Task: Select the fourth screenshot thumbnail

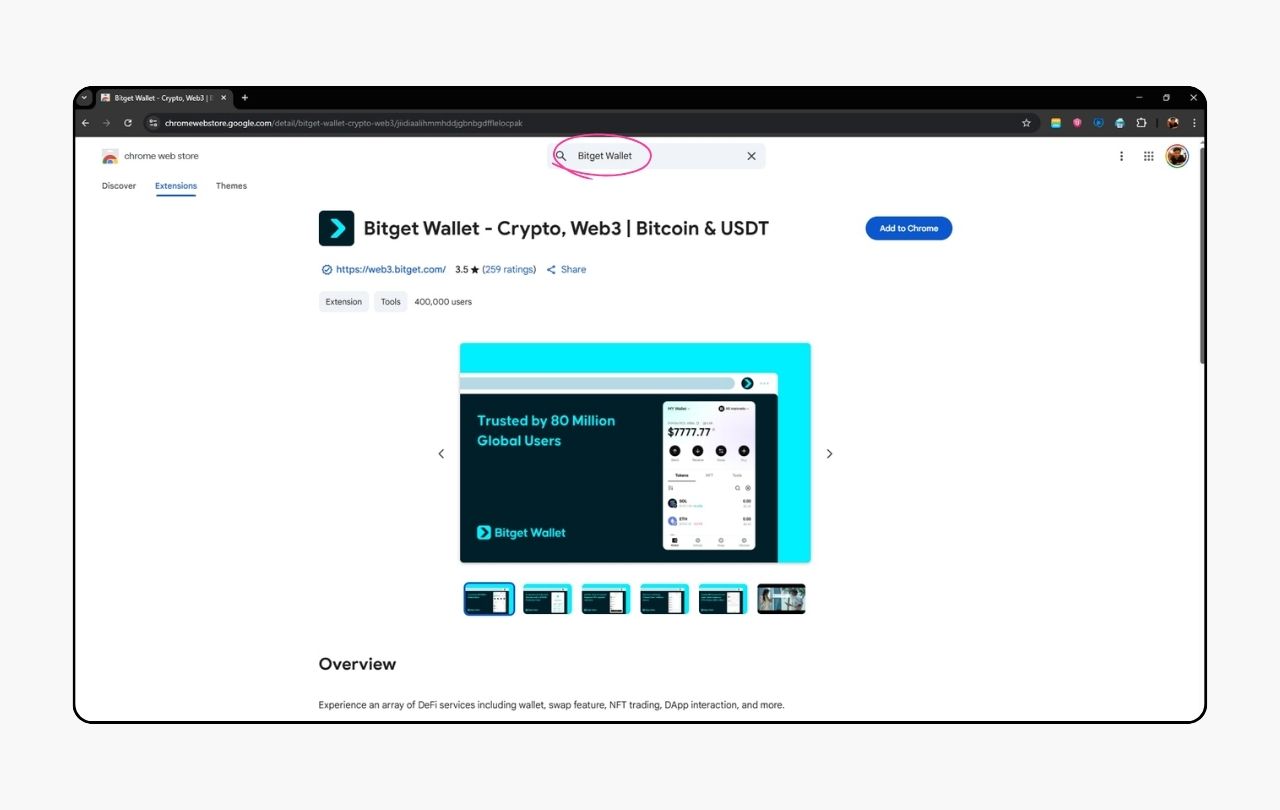Action: (x=665, y=599)
